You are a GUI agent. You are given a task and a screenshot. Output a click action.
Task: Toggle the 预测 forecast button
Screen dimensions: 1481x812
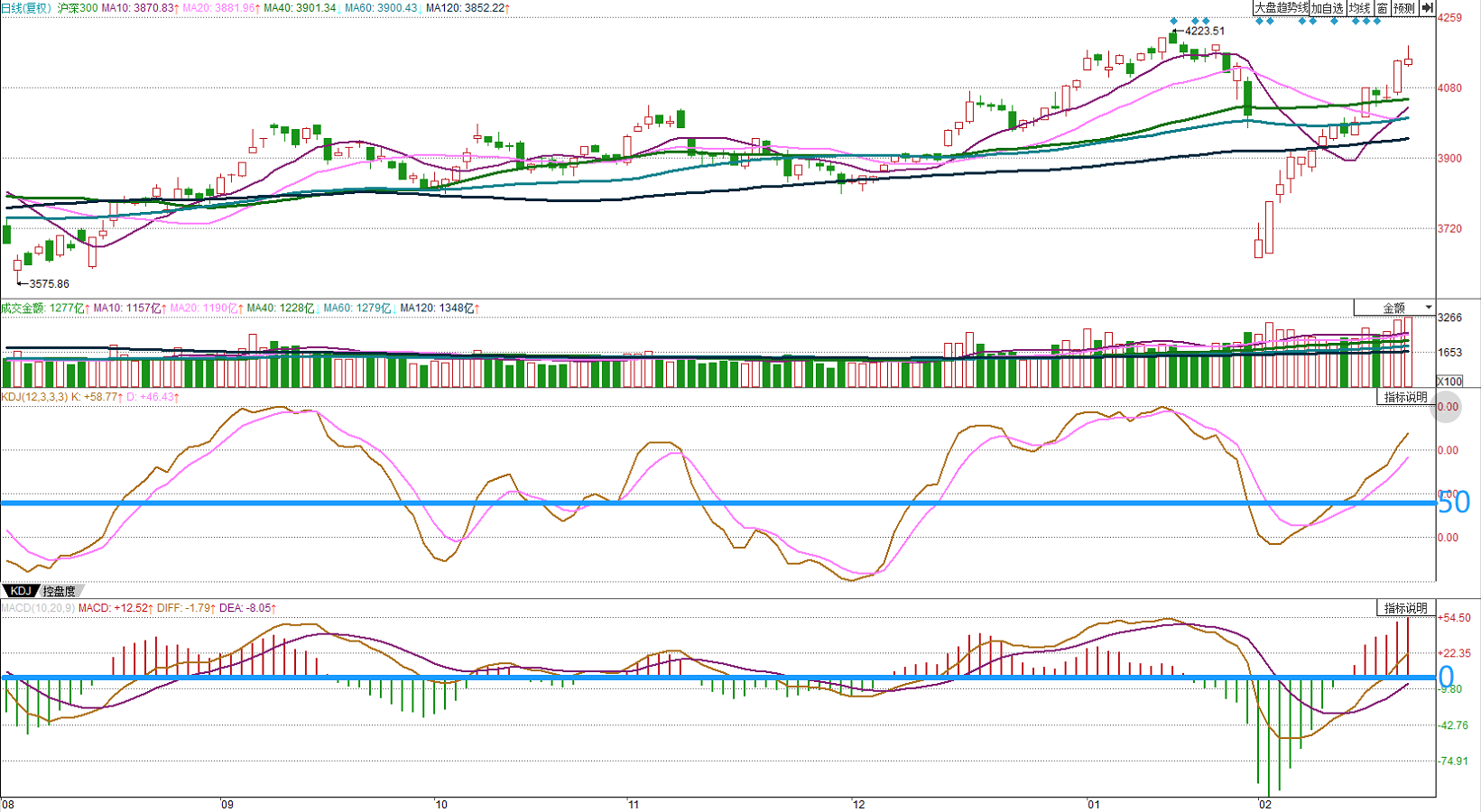click(x=1403, y=8)
